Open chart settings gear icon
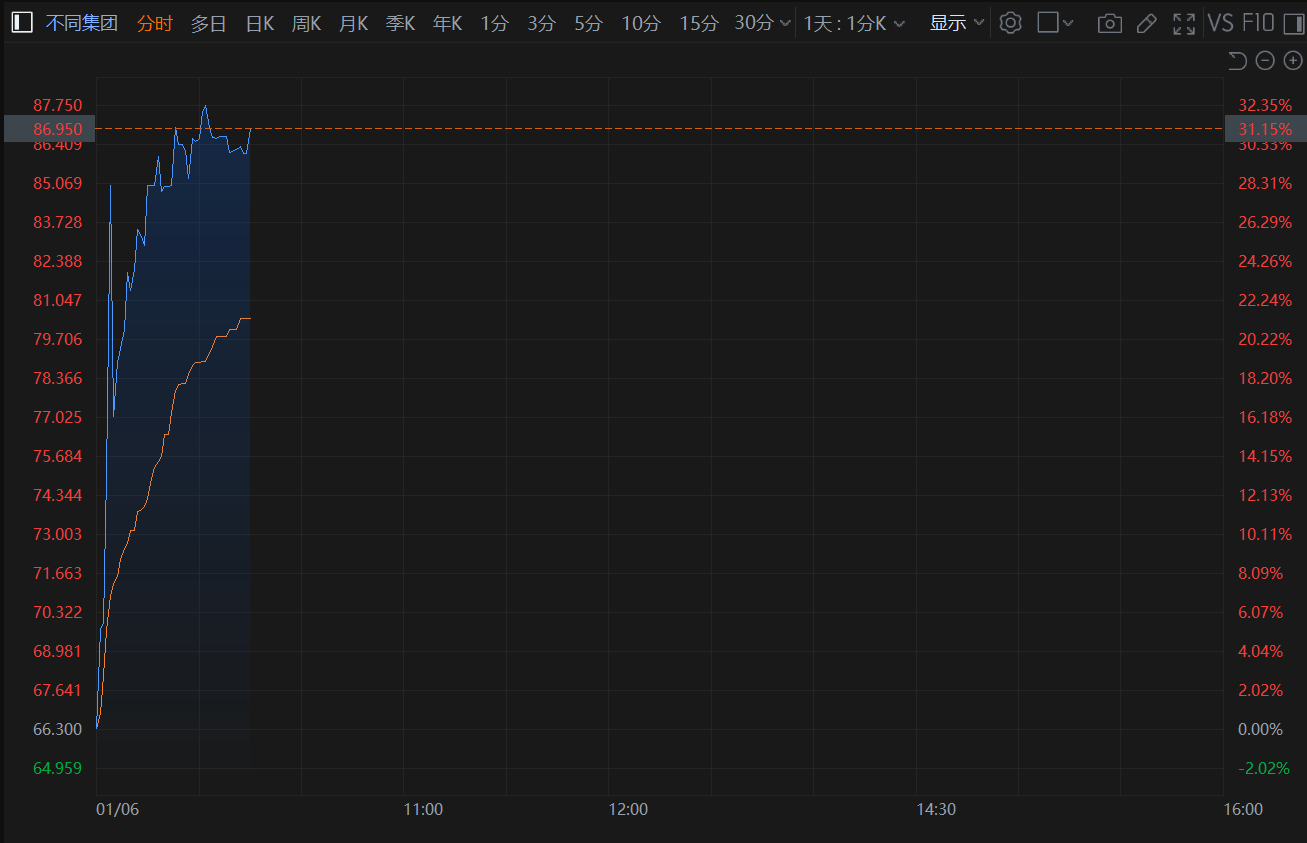This screenshot has width=1307, height=843. click(x=1010, y=23)
